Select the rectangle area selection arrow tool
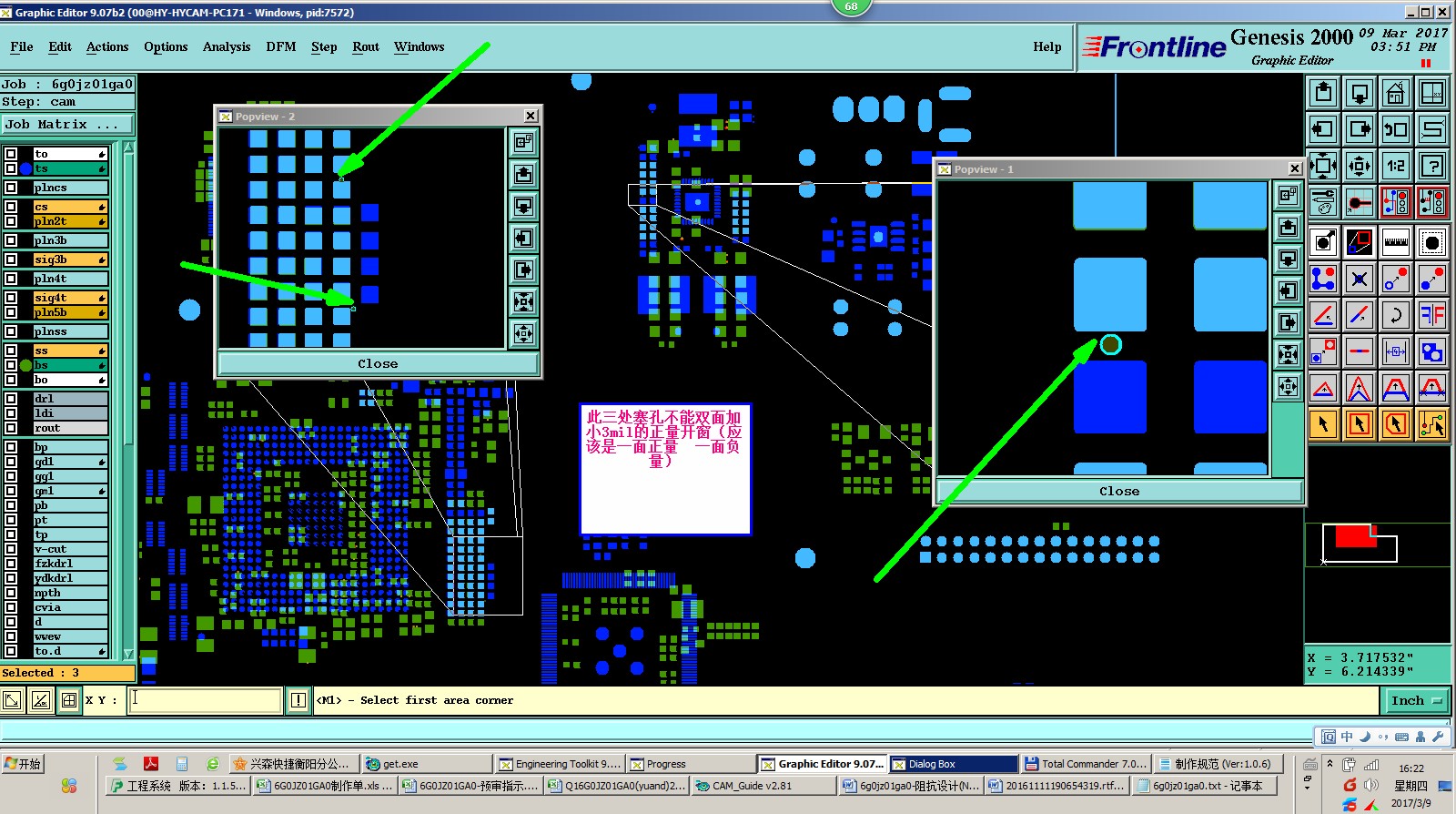The width and height of the screenshot is (1456, 814). coord(1360,424)
